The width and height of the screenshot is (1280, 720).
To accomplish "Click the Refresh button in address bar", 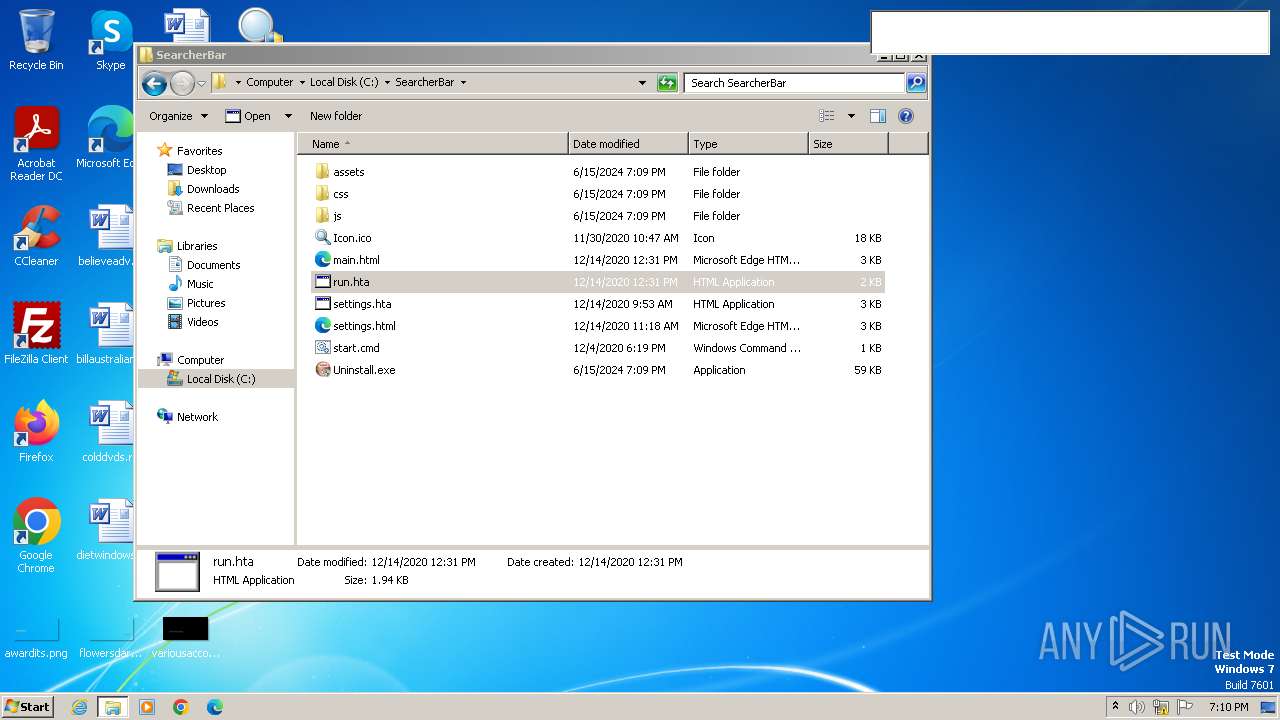I will tap(667, 83).
